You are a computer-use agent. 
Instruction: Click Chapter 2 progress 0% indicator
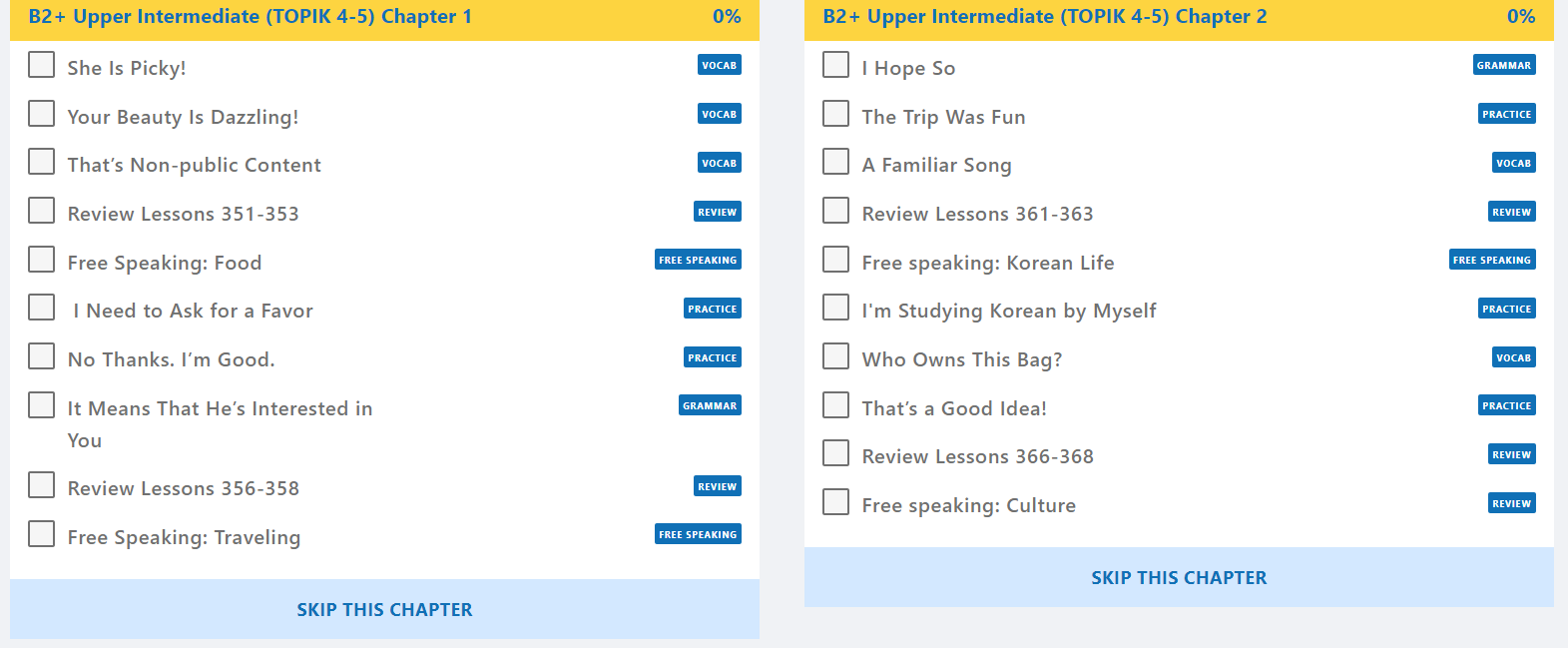point(1521,16)
